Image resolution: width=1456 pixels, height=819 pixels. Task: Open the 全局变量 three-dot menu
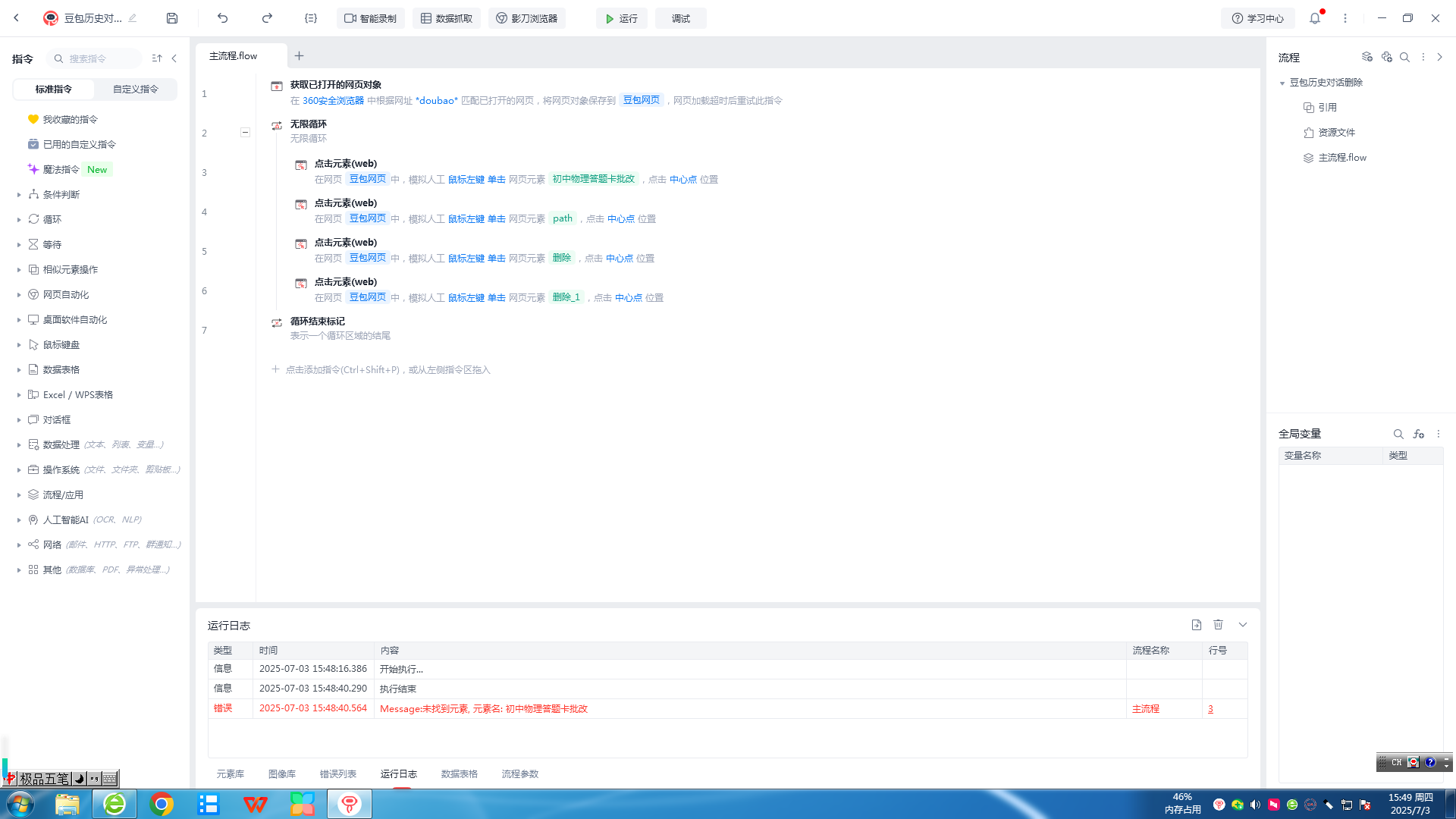(x=1439, y=434)
